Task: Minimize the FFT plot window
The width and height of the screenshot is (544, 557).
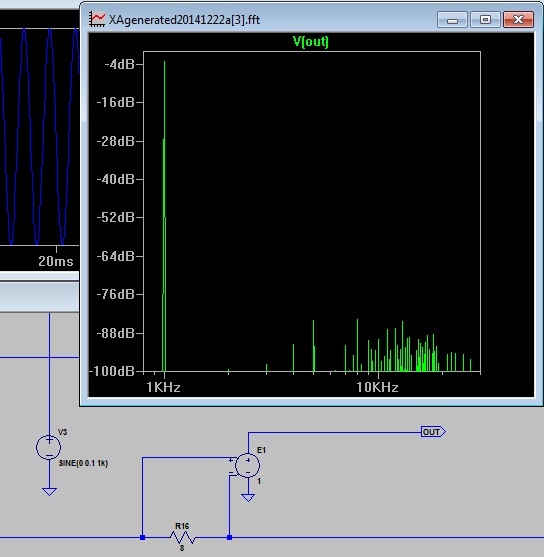Action: point(452,19)
